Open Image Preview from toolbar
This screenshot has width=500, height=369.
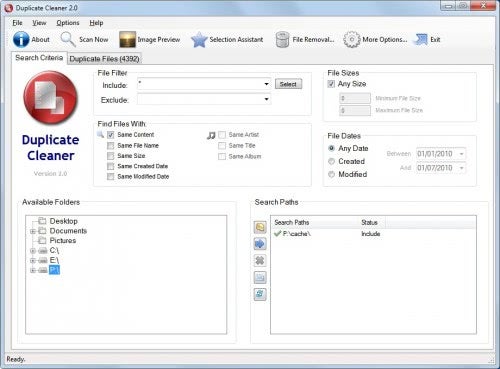pyautogui.click(x=128, y=39)
